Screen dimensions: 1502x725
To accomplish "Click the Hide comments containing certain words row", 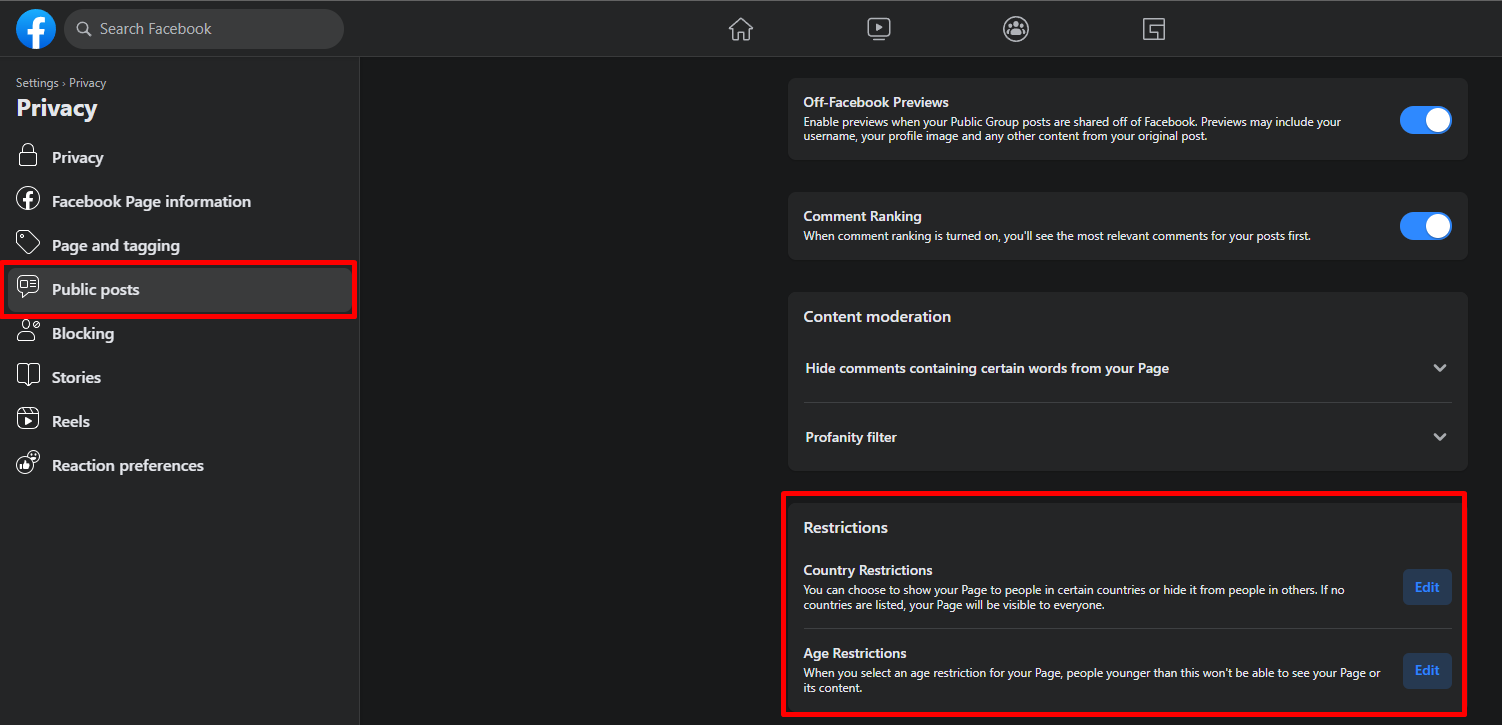I will [x=1127, y=368].
